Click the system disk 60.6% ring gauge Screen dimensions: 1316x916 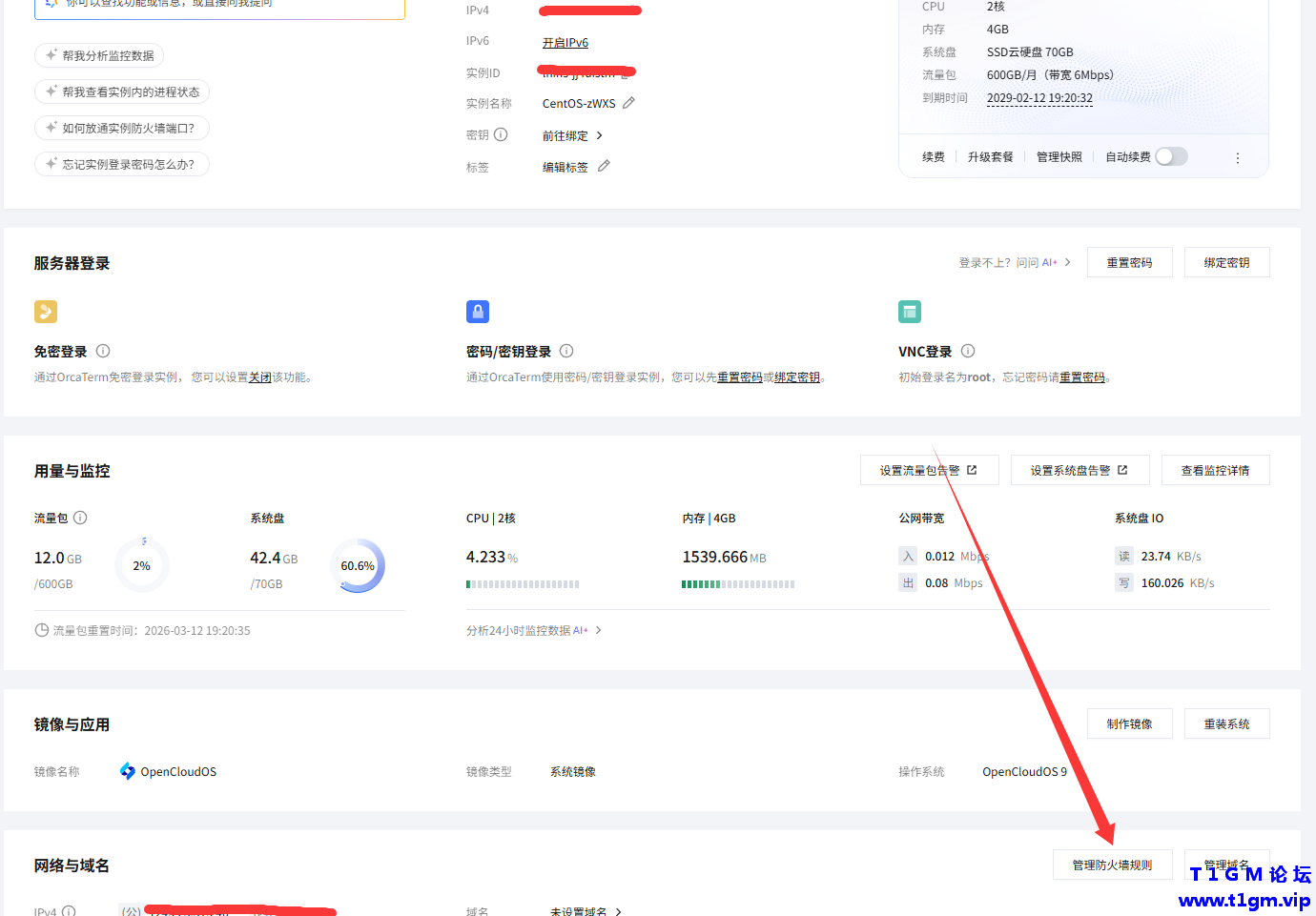click(x=358, y=565)
